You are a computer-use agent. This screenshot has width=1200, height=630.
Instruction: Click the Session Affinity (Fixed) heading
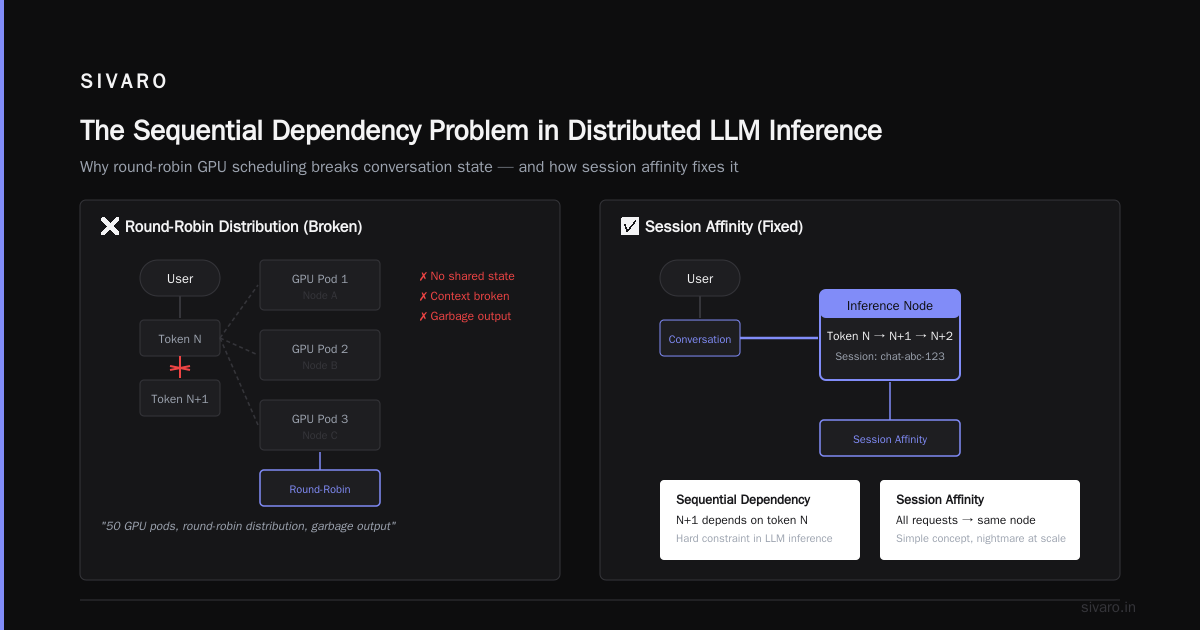(724, 227)
